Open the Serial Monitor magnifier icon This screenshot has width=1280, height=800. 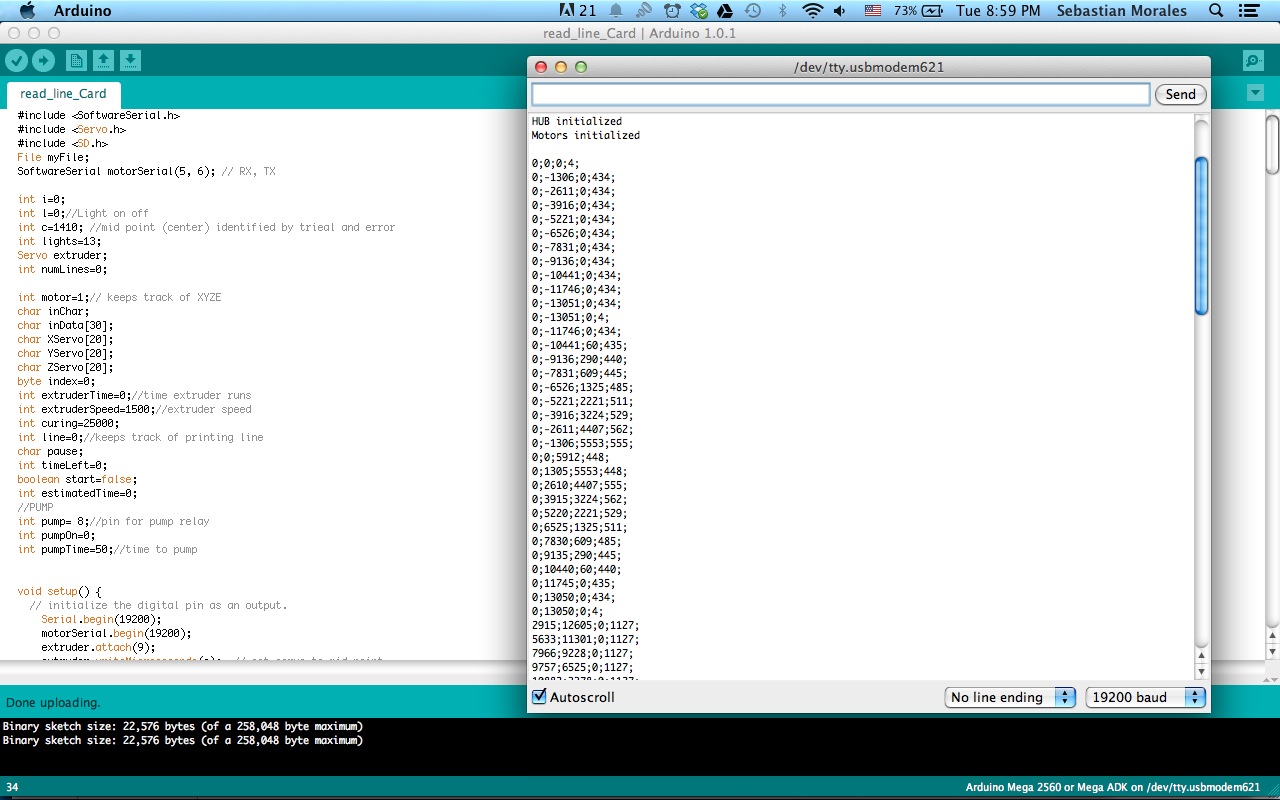pos(1252,61)
